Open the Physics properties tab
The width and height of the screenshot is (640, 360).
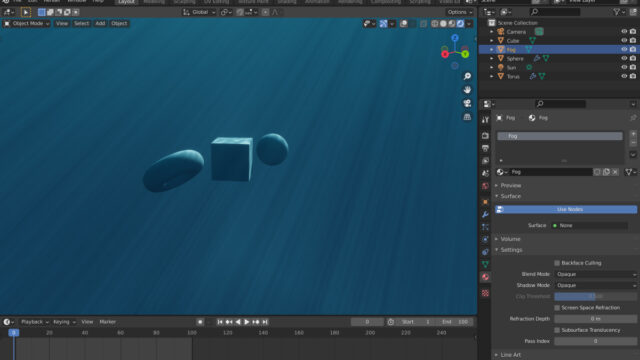(x=485, y=240)
